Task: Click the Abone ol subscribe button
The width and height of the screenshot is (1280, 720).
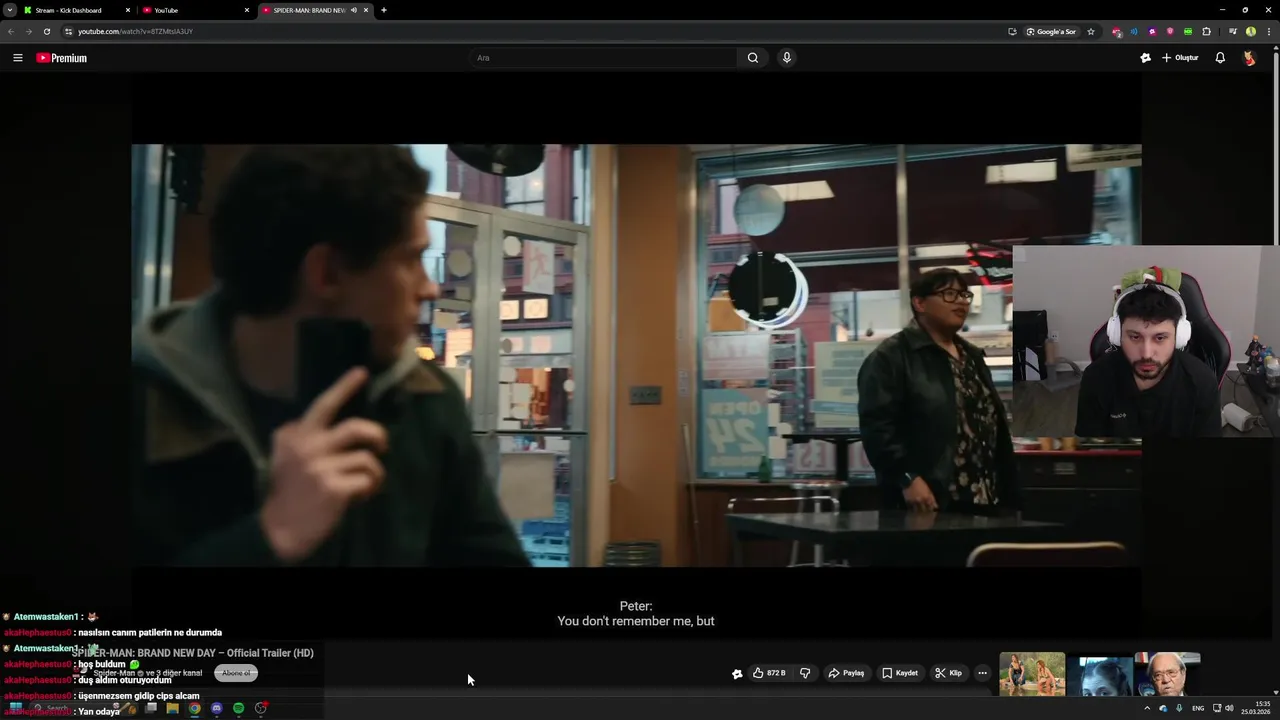Action: coord(236,673)
